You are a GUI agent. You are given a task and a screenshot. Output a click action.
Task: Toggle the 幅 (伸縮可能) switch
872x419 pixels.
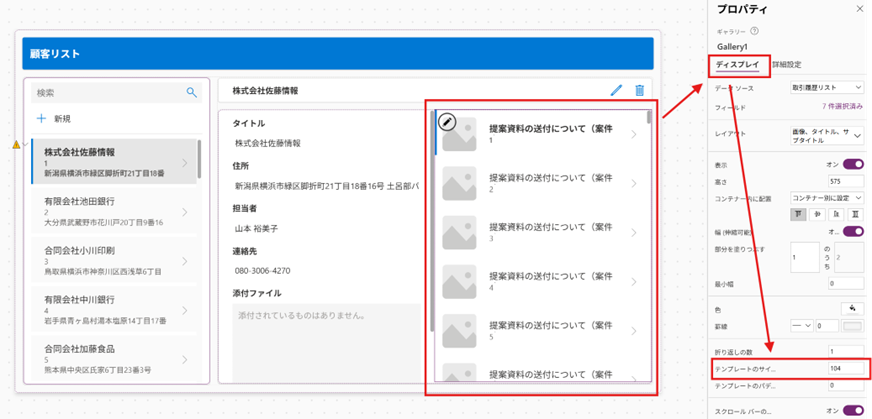tap(853, 231)
